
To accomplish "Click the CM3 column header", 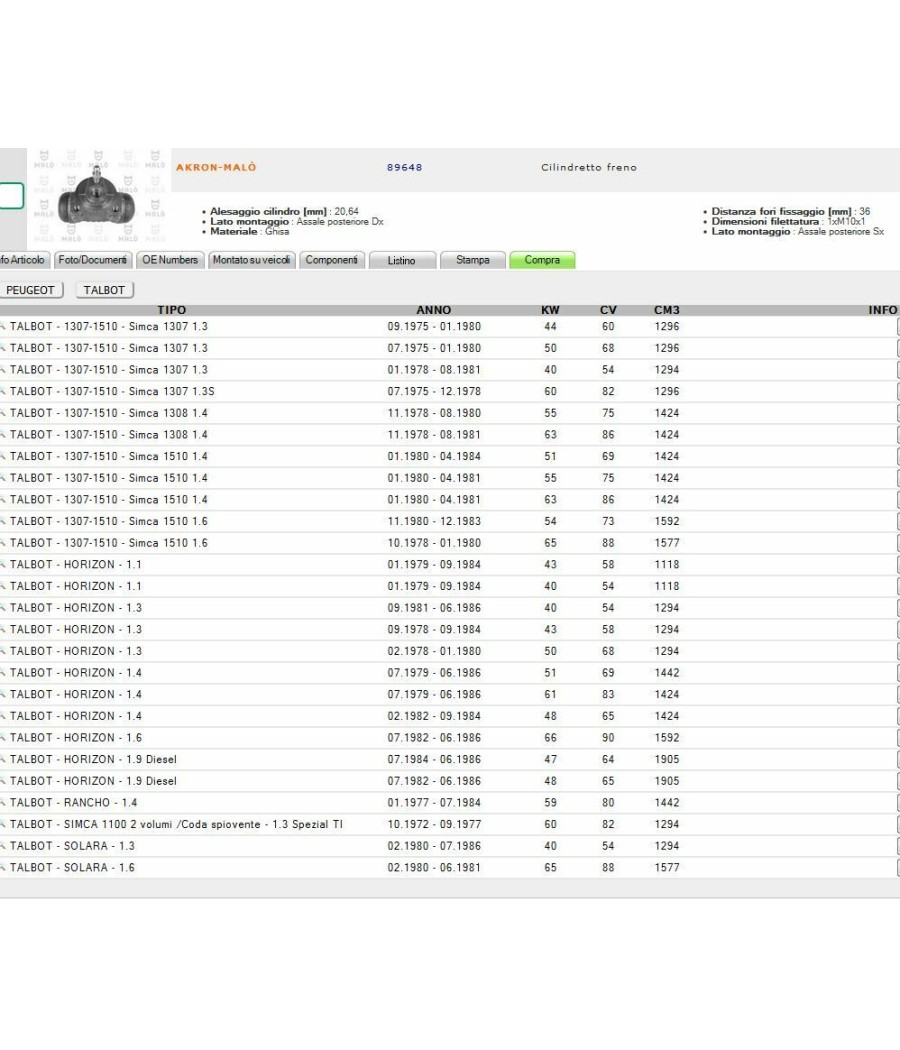I will pyautogui.click(x=667, y=310).
